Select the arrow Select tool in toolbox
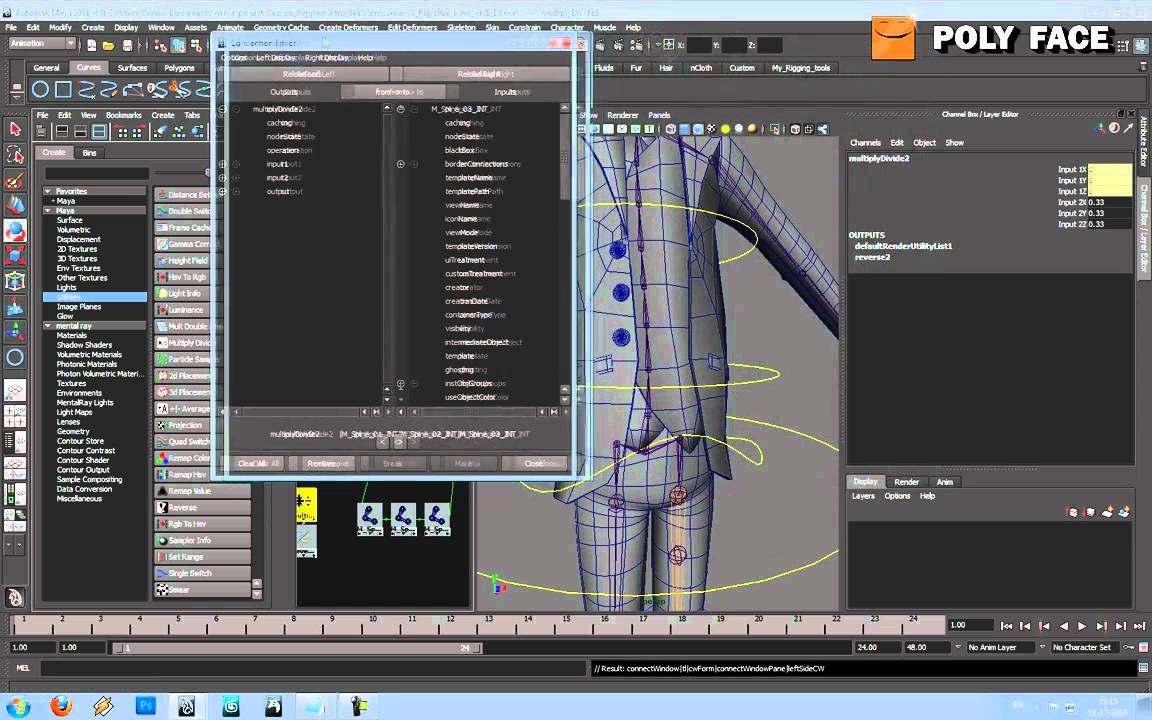Image resolution: width=1152 pixels, height=720 pixels. (x=15, y=130)
